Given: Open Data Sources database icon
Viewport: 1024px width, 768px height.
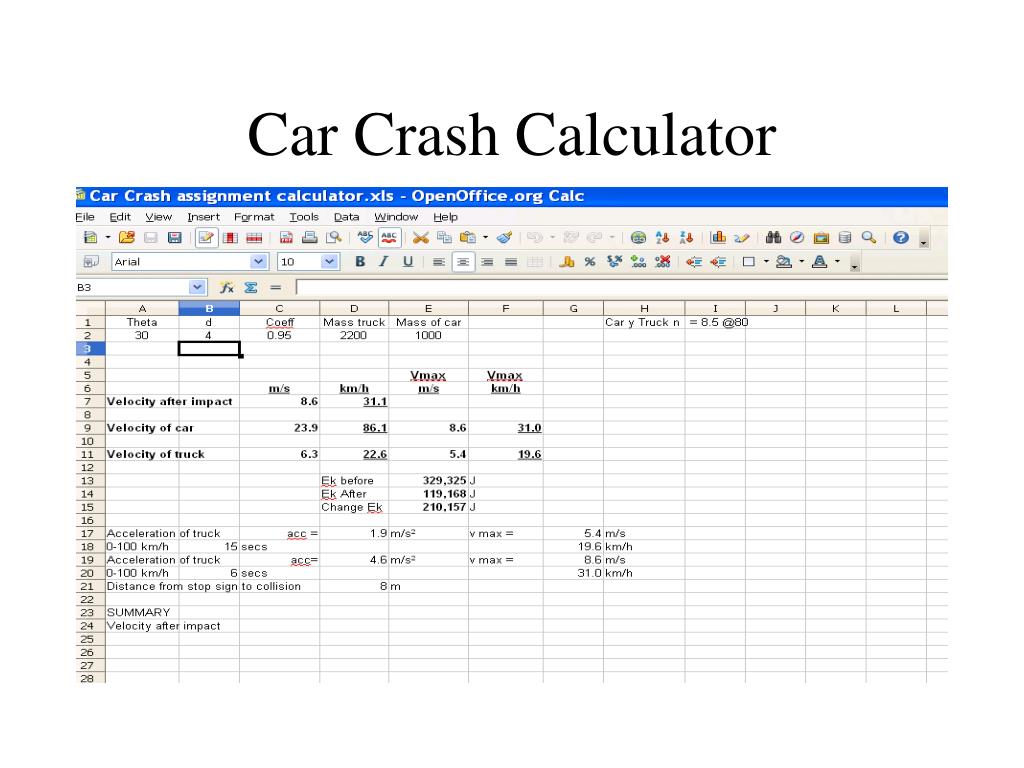Looking at the screenshot, I should (845, 238).
